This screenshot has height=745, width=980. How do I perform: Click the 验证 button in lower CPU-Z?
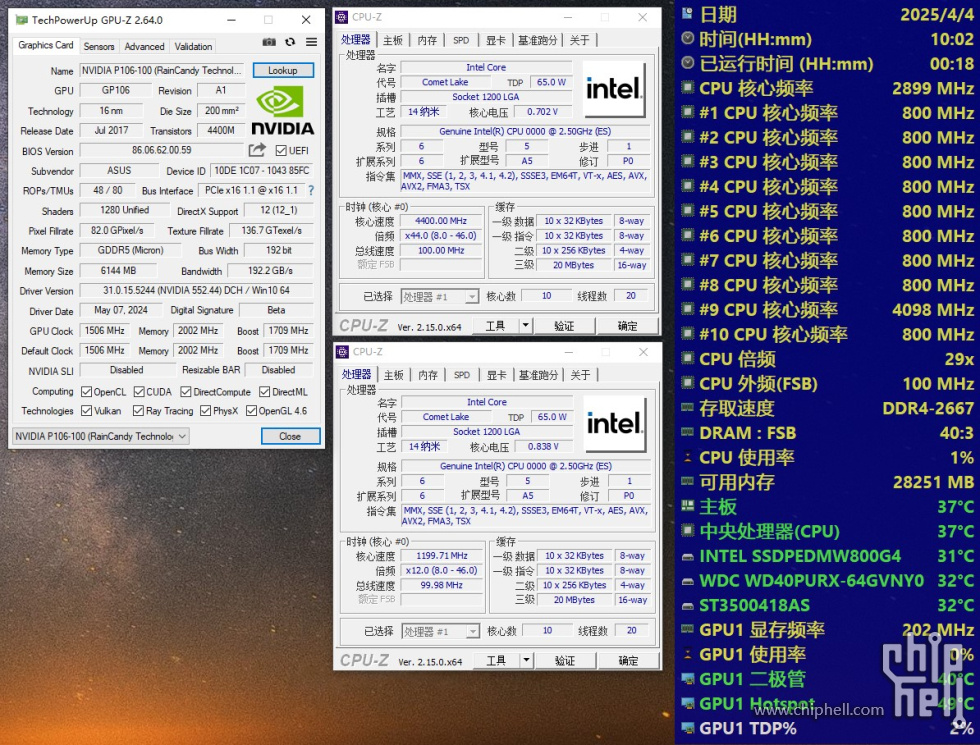[x=565, y=661]
